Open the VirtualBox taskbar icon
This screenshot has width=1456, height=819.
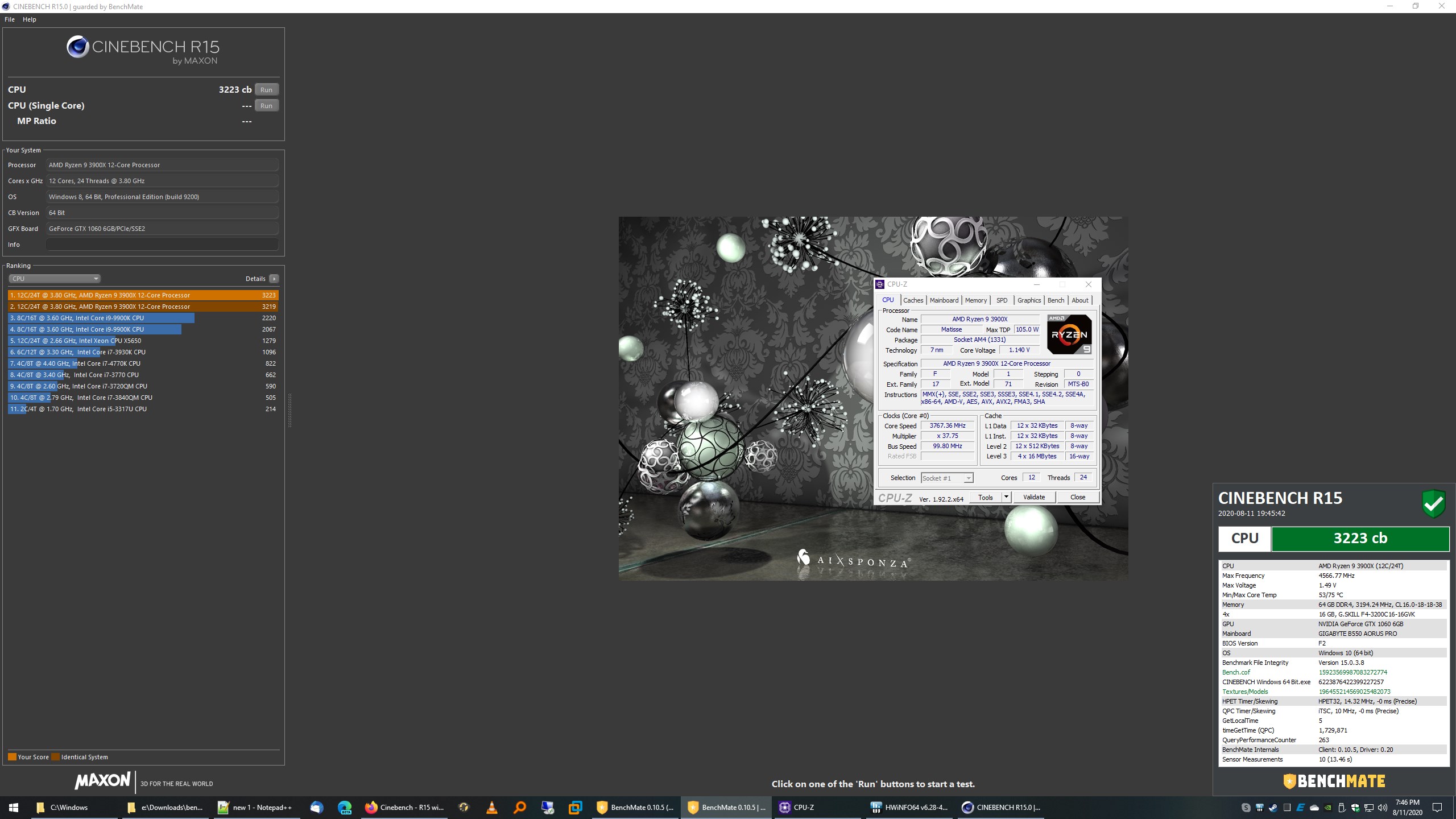click(x=576, y=808)
